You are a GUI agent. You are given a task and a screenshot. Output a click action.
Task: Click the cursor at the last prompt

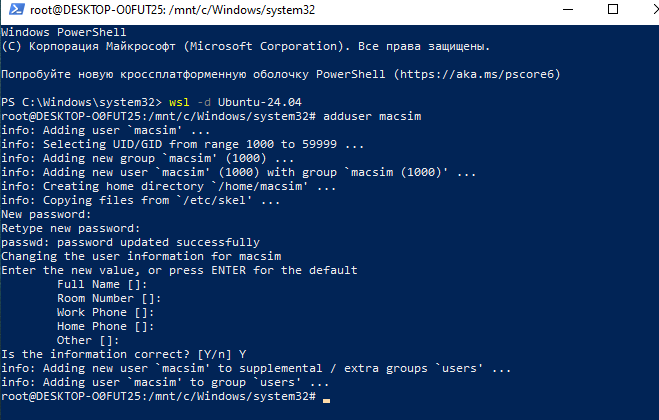(326, 399)
